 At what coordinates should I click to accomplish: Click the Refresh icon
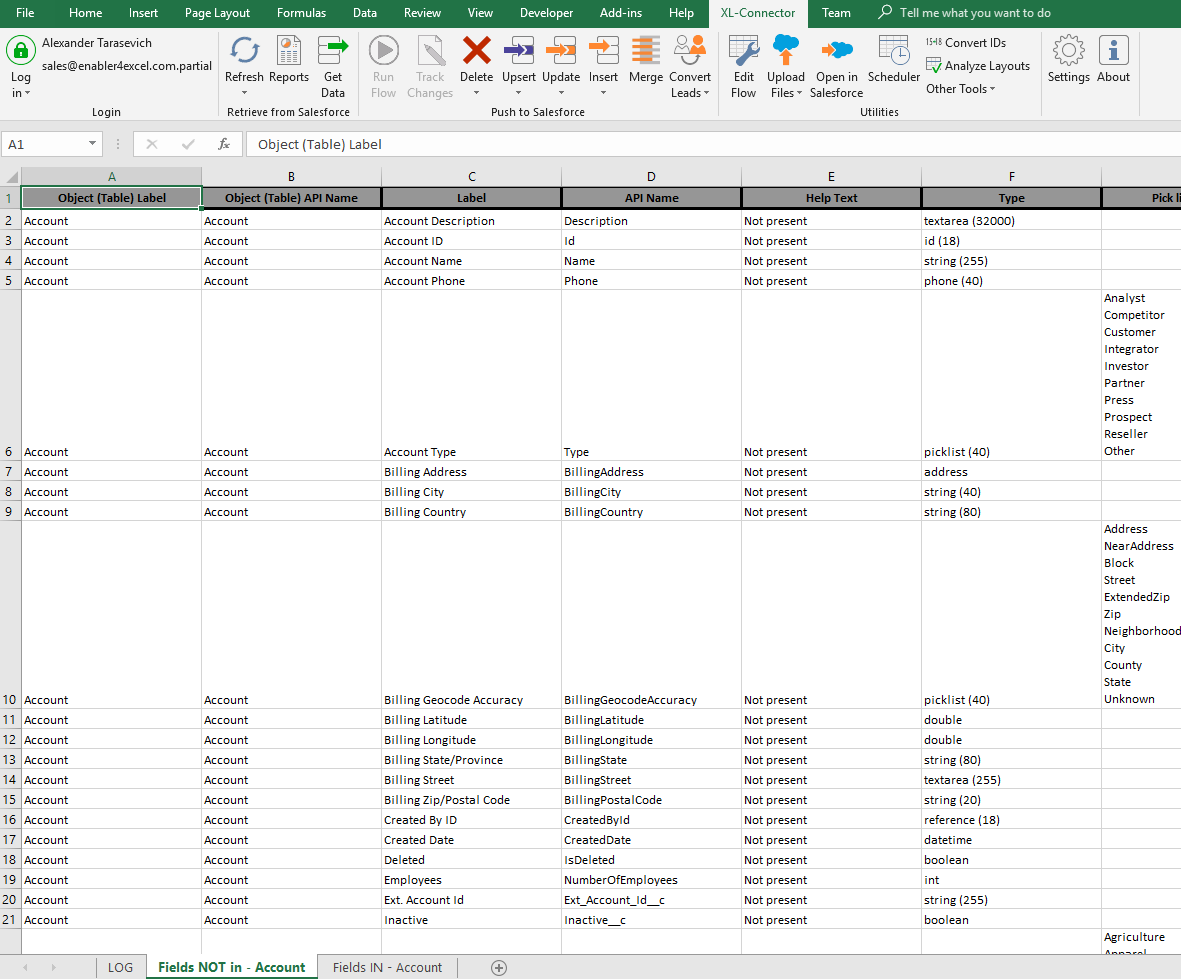244,50
